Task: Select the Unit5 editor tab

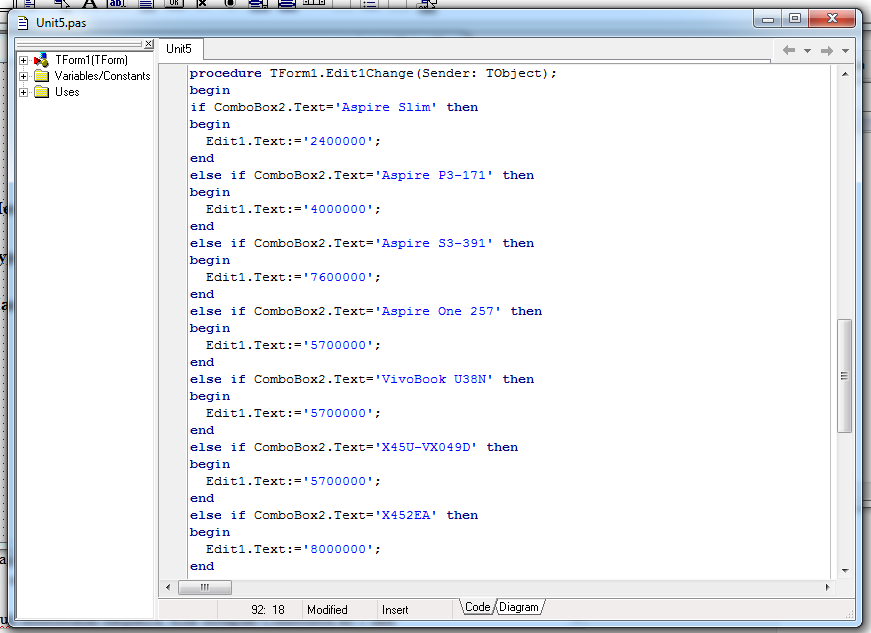Action: [x=180, y=48]
